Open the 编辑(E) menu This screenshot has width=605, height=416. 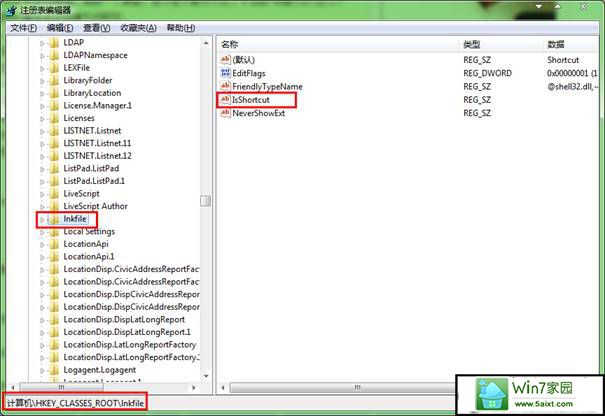(x=60, y=28)
